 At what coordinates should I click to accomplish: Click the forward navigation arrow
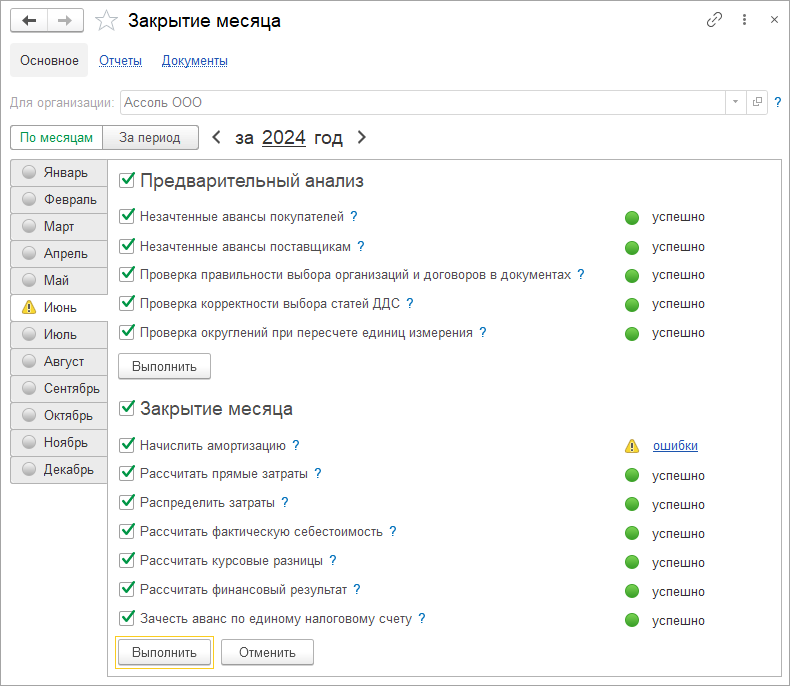click(x=65, y=20)
